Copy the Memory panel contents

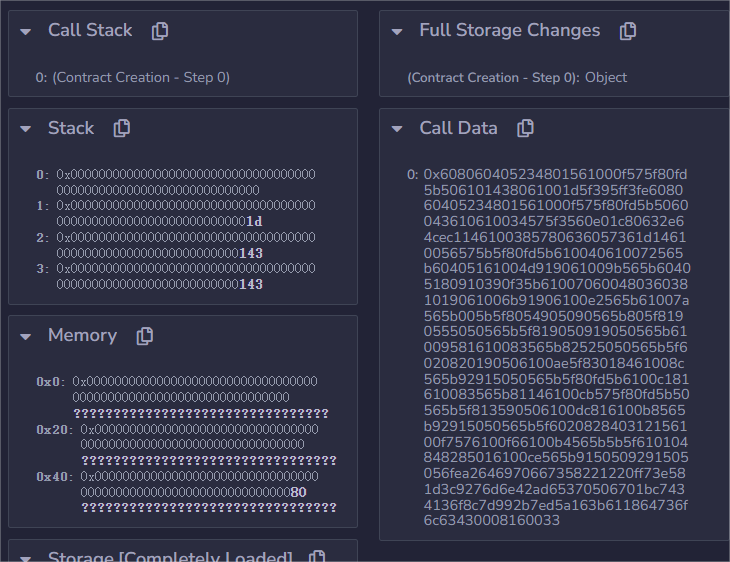[x=145, y=336]
